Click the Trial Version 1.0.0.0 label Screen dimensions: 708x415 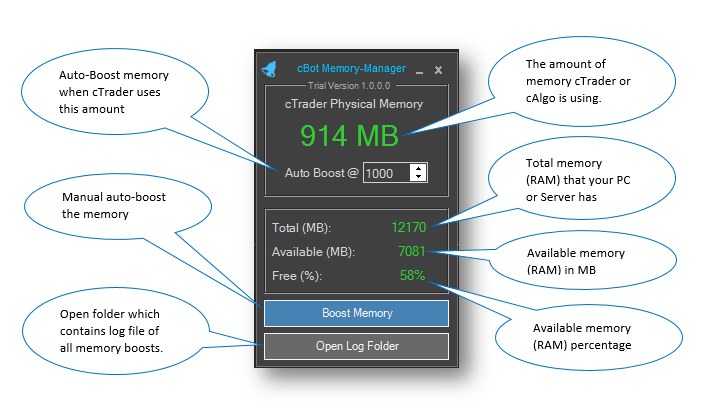coord(349,86)
